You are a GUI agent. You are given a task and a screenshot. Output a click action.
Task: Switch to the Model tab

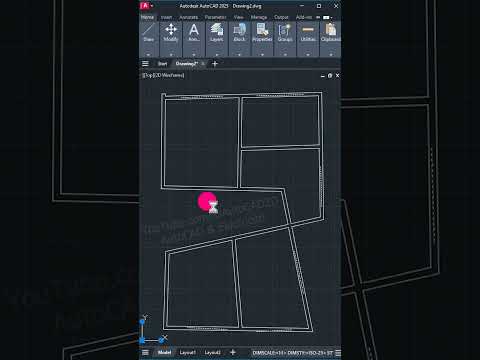164,352
